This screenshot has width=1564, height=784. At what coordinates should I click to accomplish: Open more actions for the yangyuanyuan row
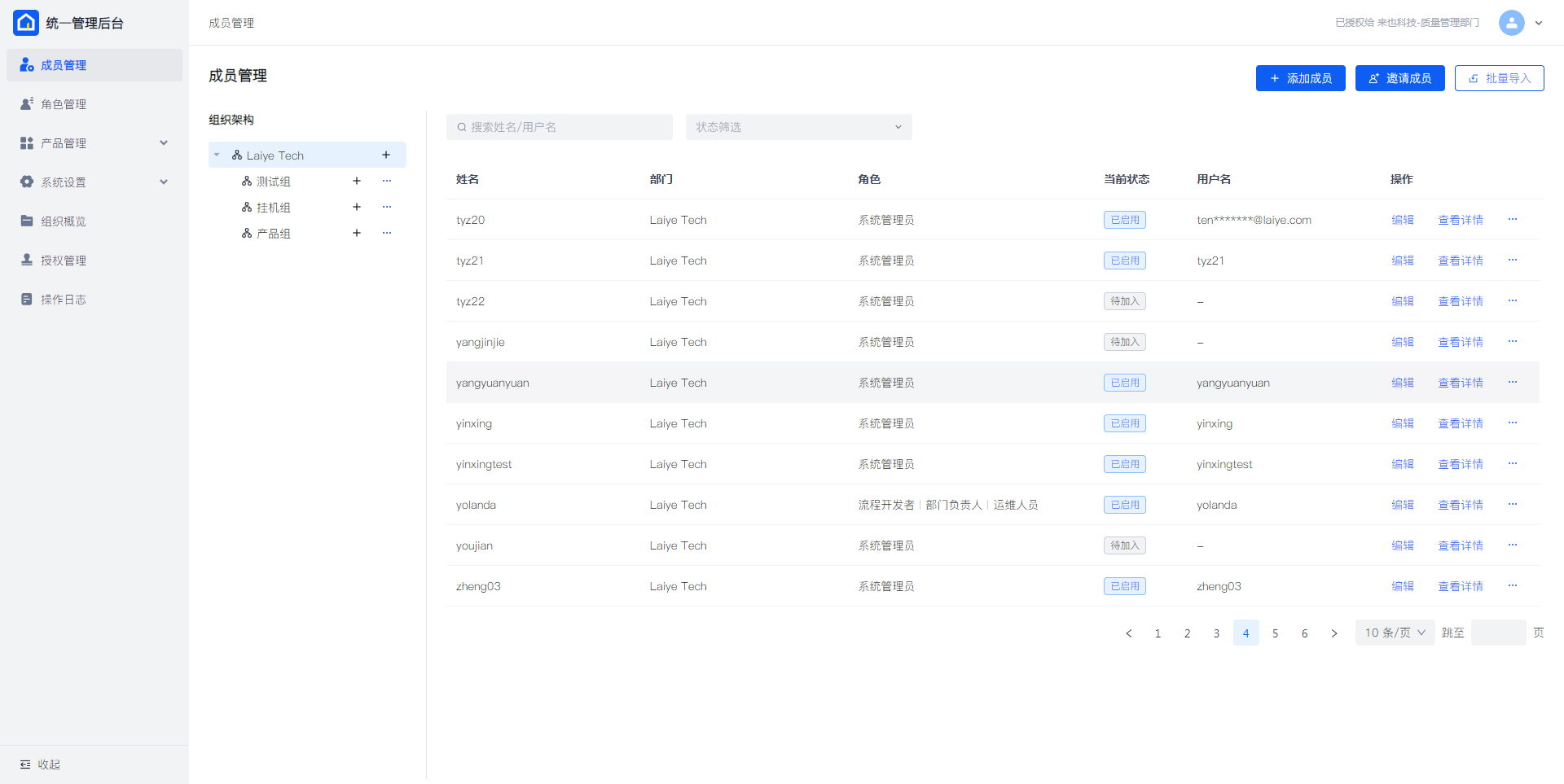click(x=1513, y=382)
